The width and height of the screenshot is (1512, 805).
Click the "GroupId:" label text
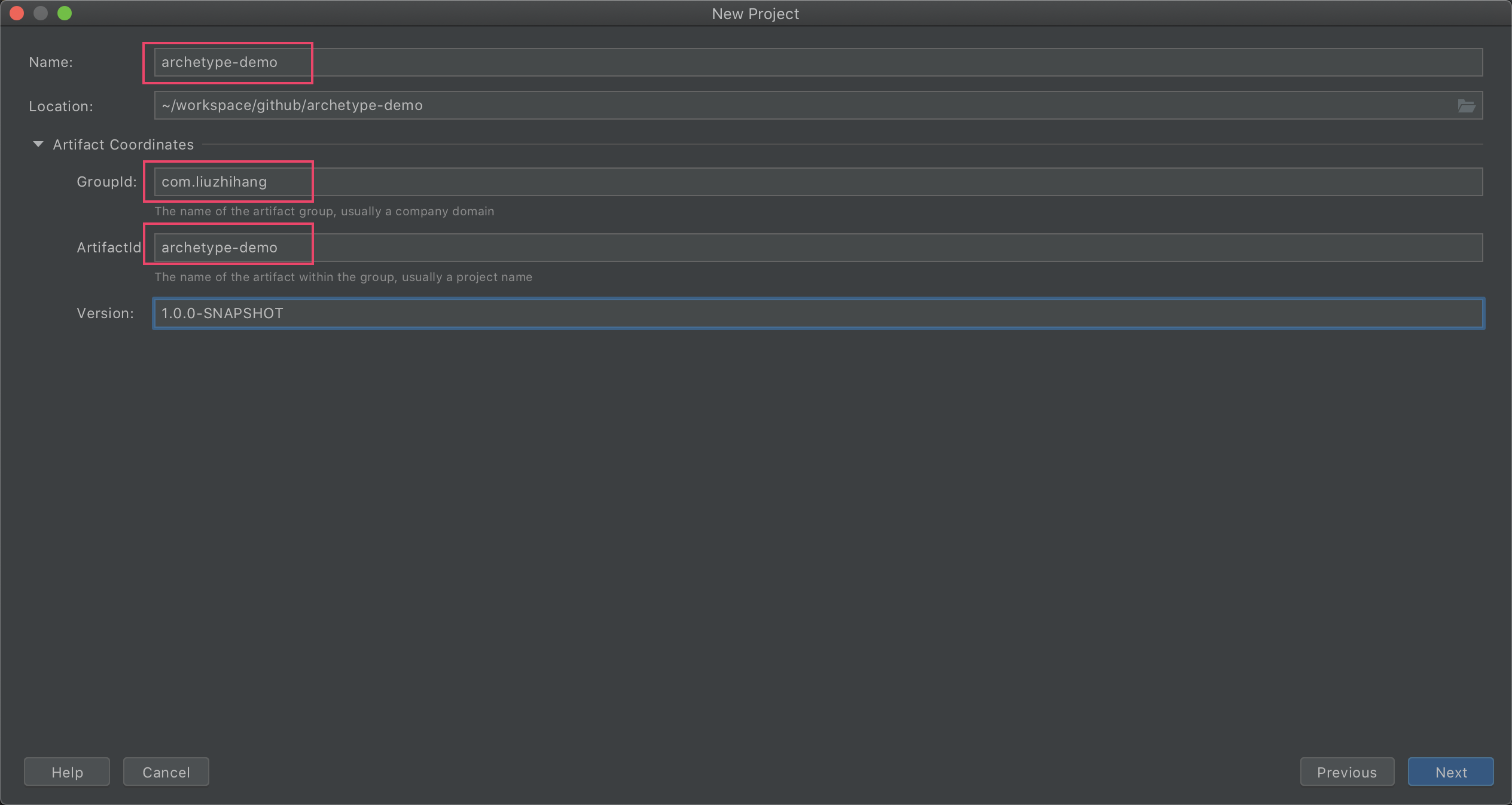[106, 182]
